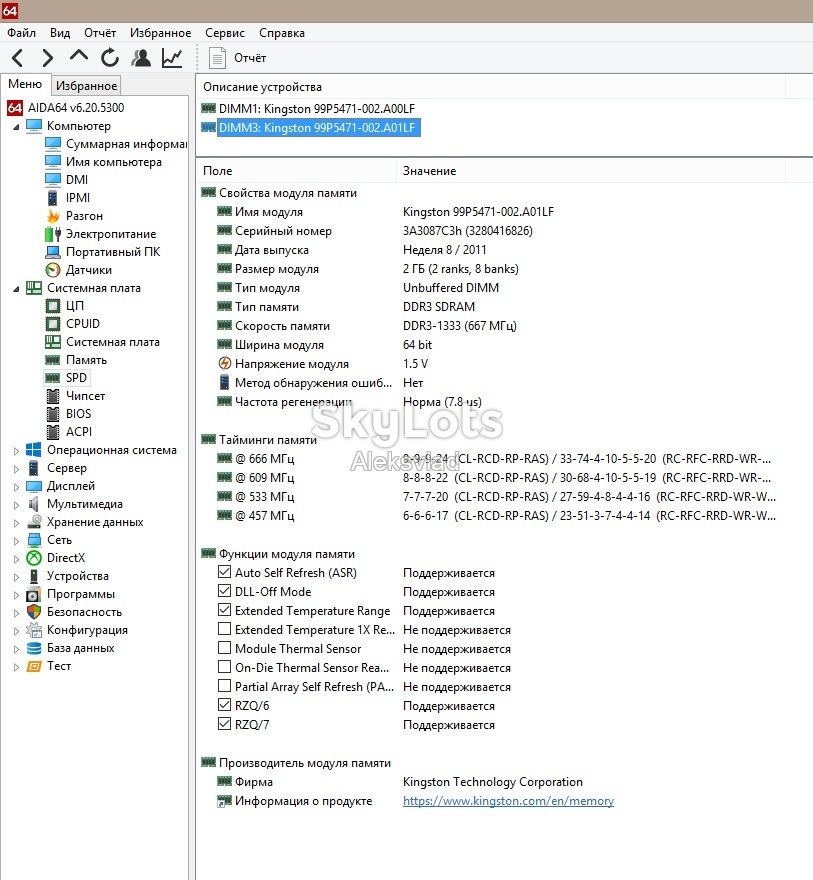Toggle the Module Thermal Sensor checkbox
Screen dimensions: 813x880
tap(224, 648)
